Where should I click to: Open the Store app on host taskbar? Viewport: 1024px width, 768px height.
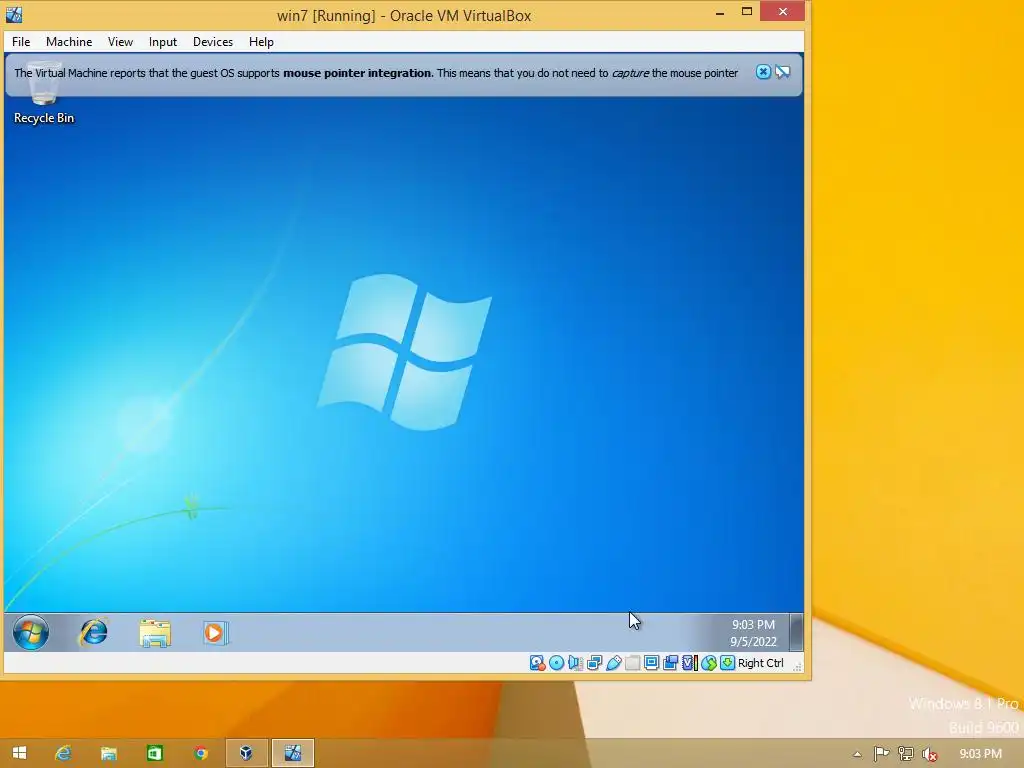155,753
